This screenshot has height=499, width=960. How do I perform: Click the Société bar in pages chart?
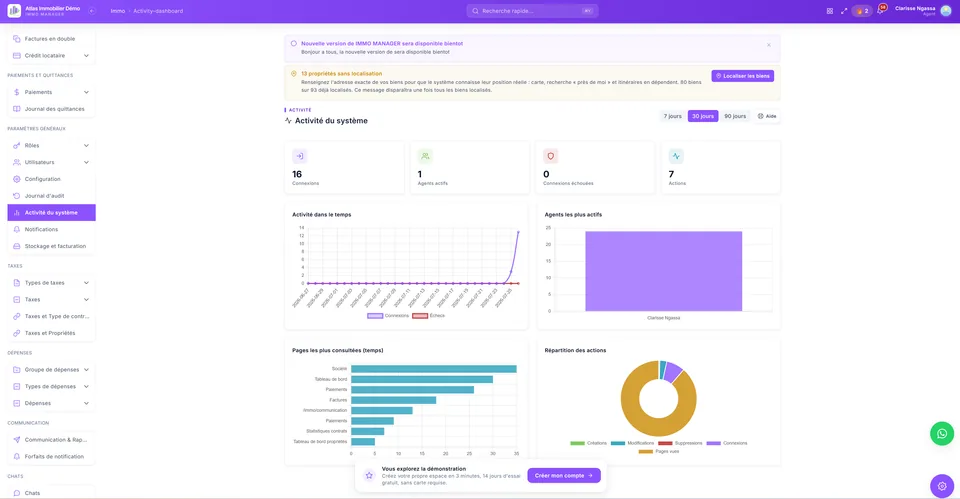pos(433,369)
